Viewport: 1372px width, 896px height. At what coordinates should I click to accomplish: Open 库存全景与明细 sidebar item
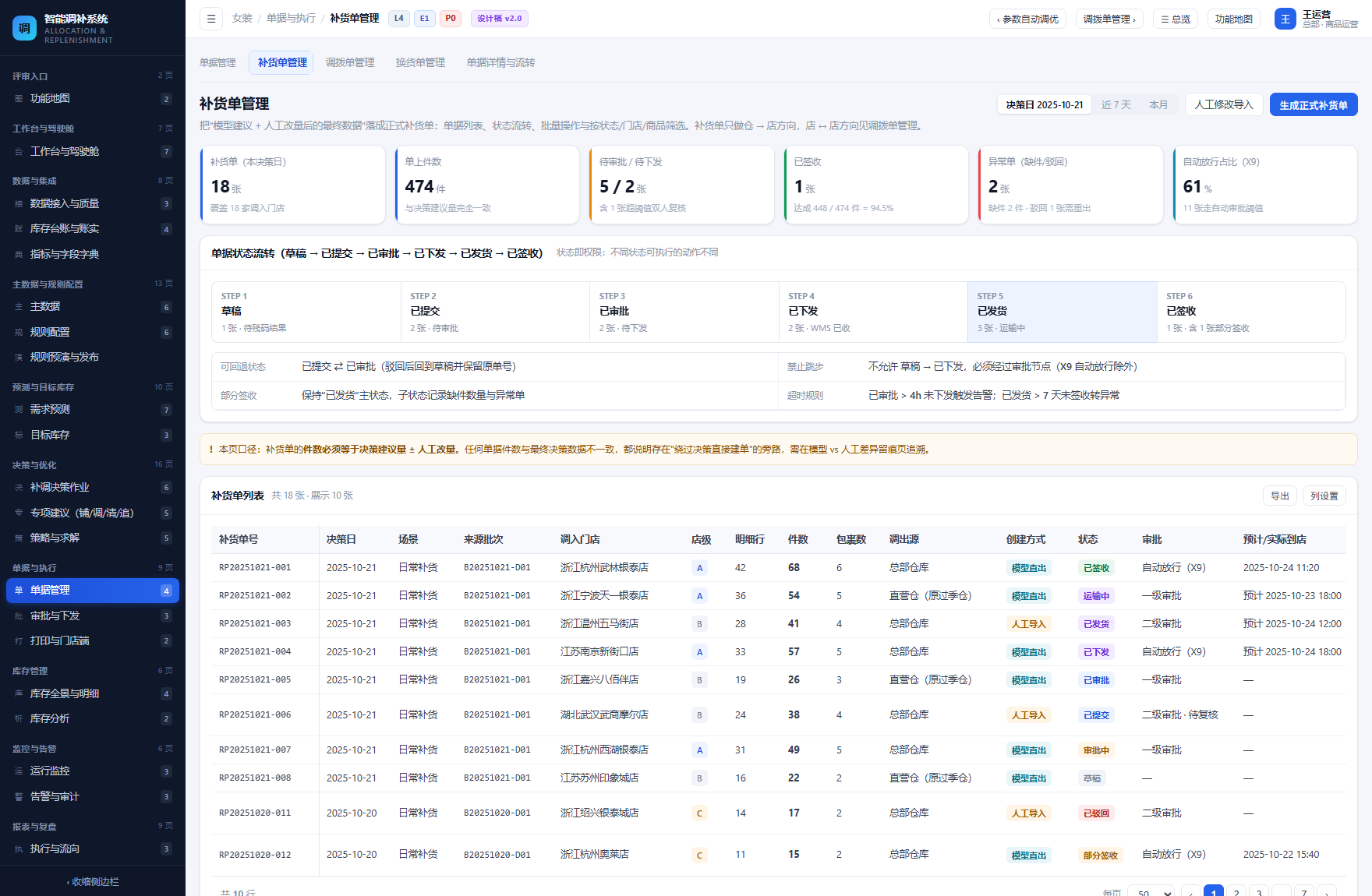coord(93,694)
